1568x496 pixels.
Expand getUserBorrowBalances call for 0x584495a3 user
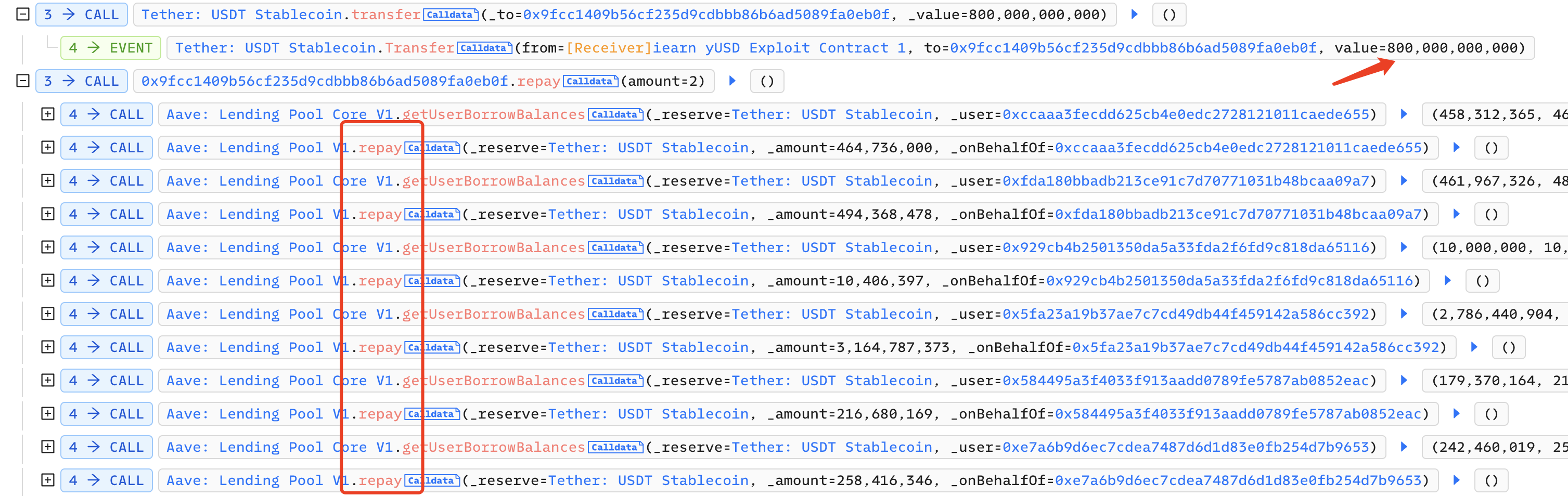[47, 380]
